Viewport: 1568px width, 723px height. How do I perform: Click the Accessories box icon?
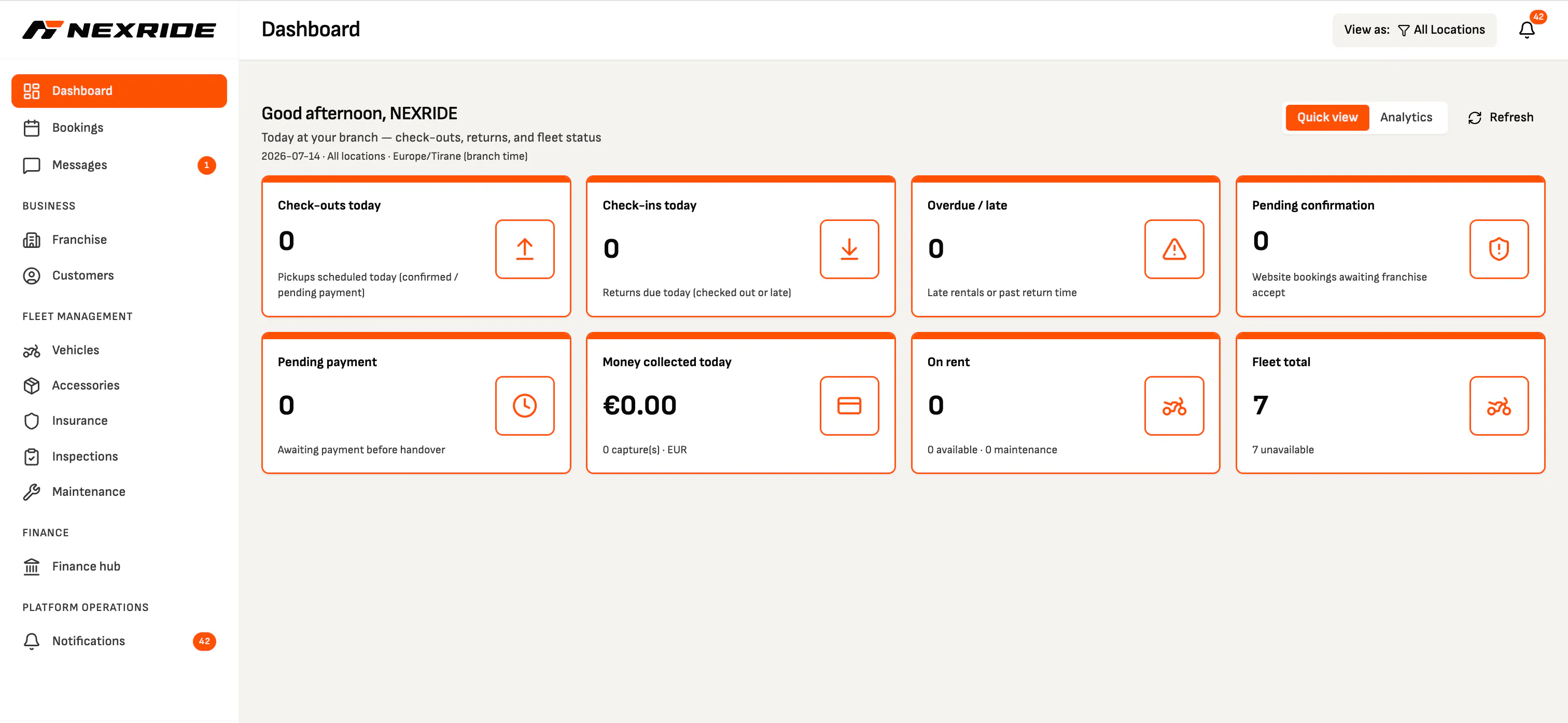pyautogui.click(x=32, y=385)
